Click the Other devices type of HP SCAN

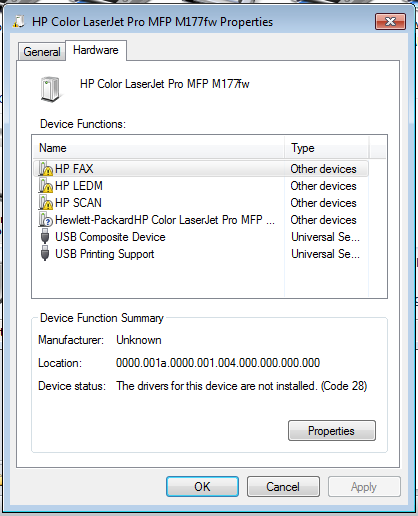pyautogui.click(x=323, y=203)
